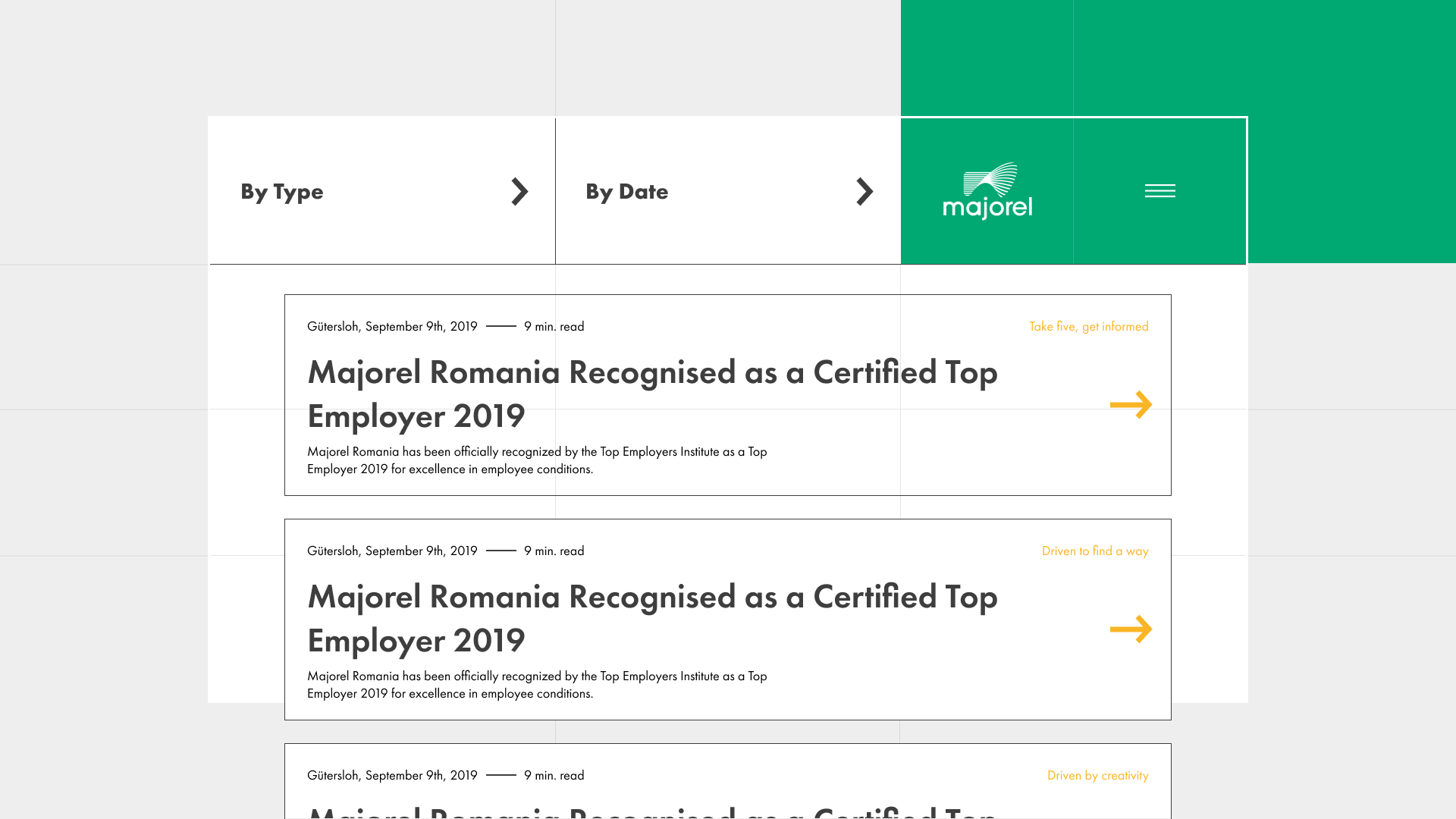
Task: Expand the By Type chevron
Action: pyautogui.click(x=519, y=192)
